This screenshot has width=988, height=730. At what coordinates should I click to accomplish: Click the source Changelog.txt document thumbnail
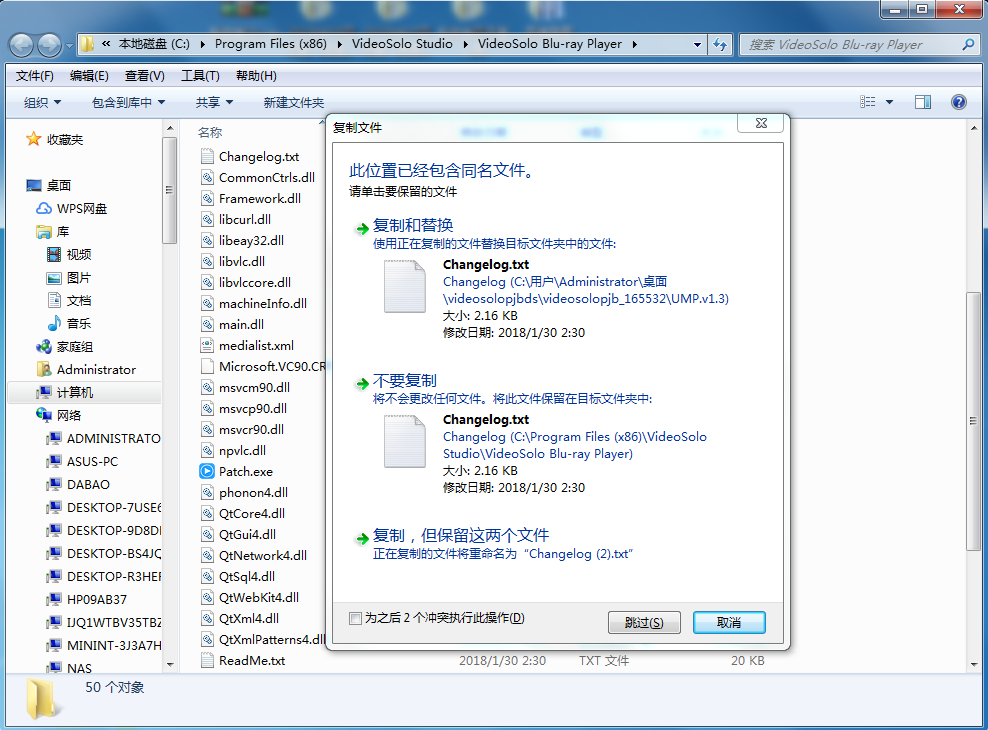tap(405, 286)
